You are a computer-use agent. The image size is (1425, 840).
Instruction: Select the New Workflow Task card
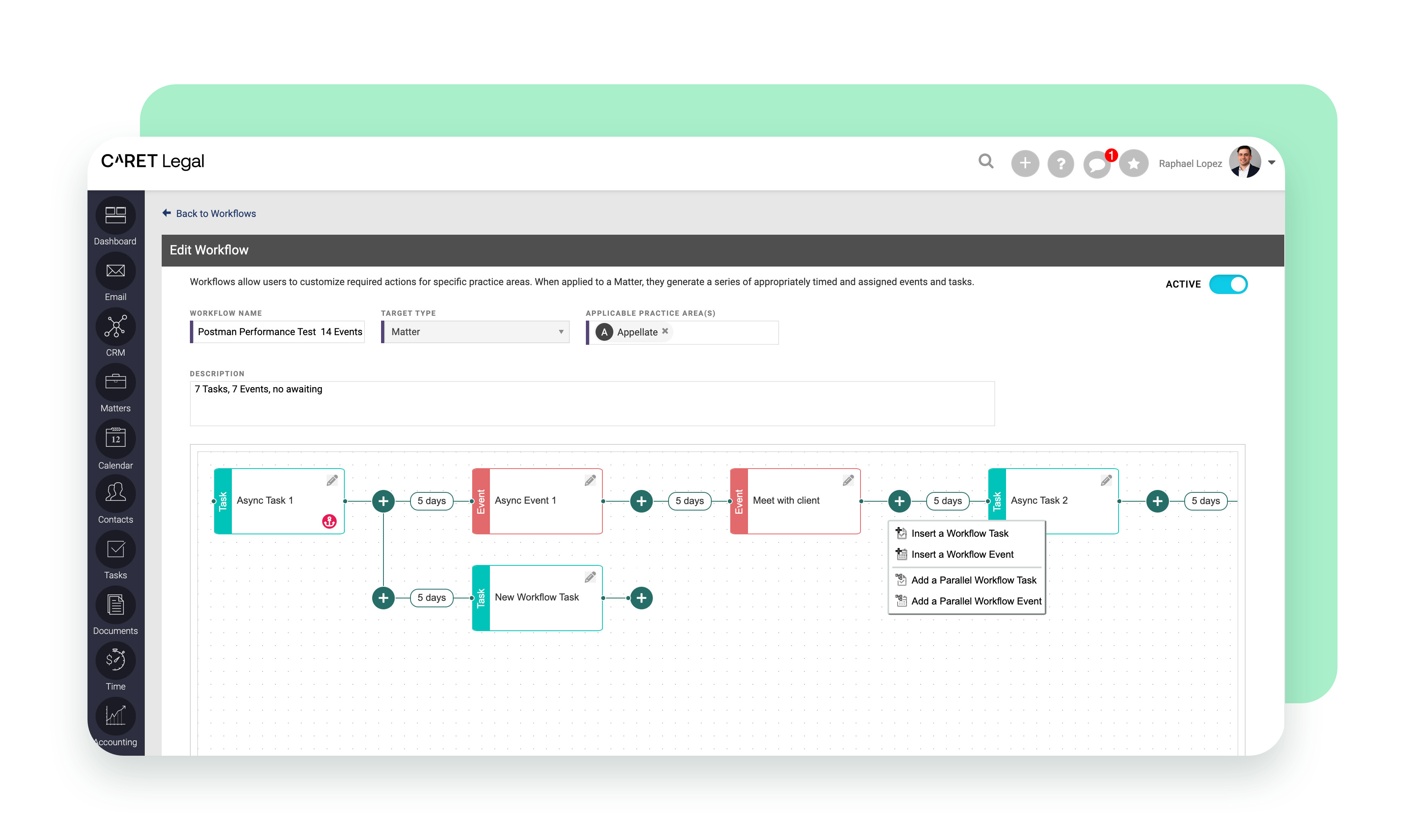(x=537, y=598)
